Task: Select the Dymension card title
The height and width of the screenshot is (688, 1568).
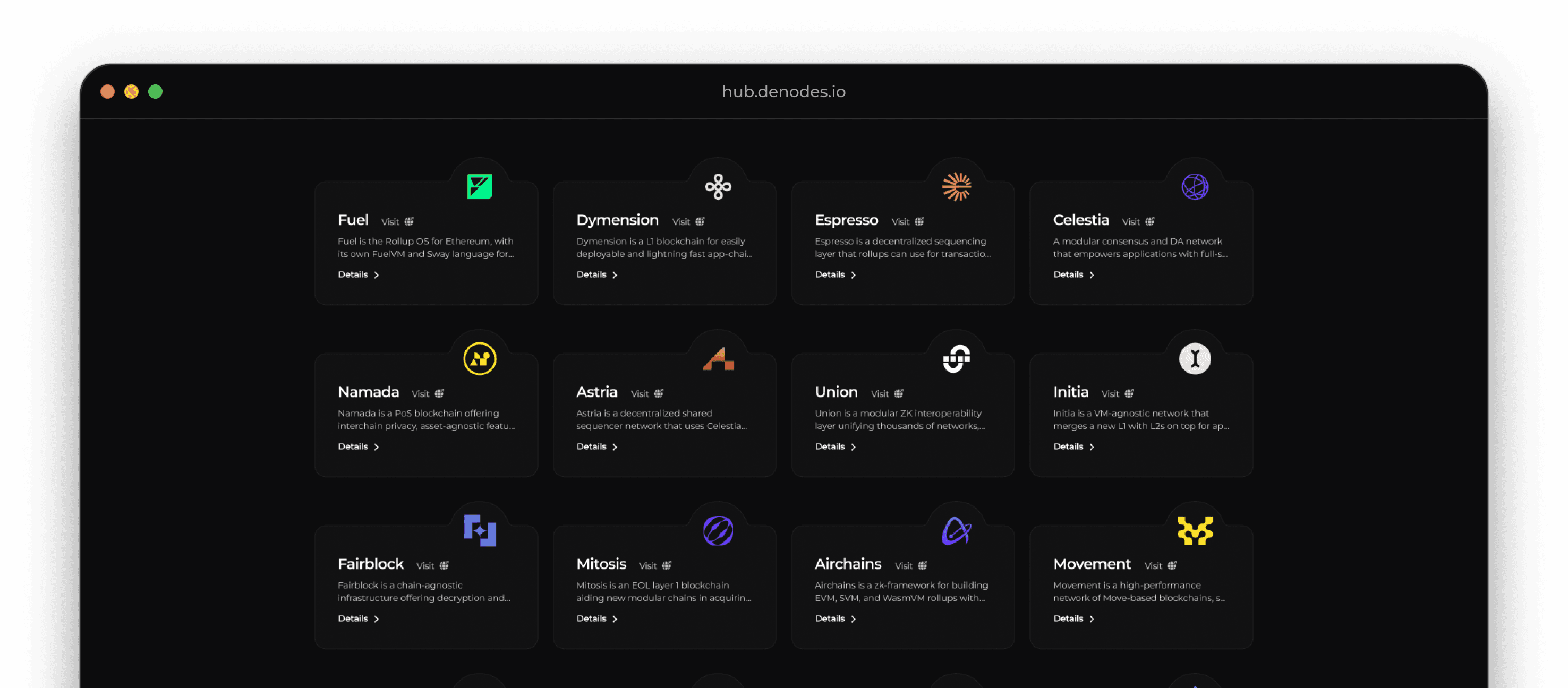Action: coord(617,220)
